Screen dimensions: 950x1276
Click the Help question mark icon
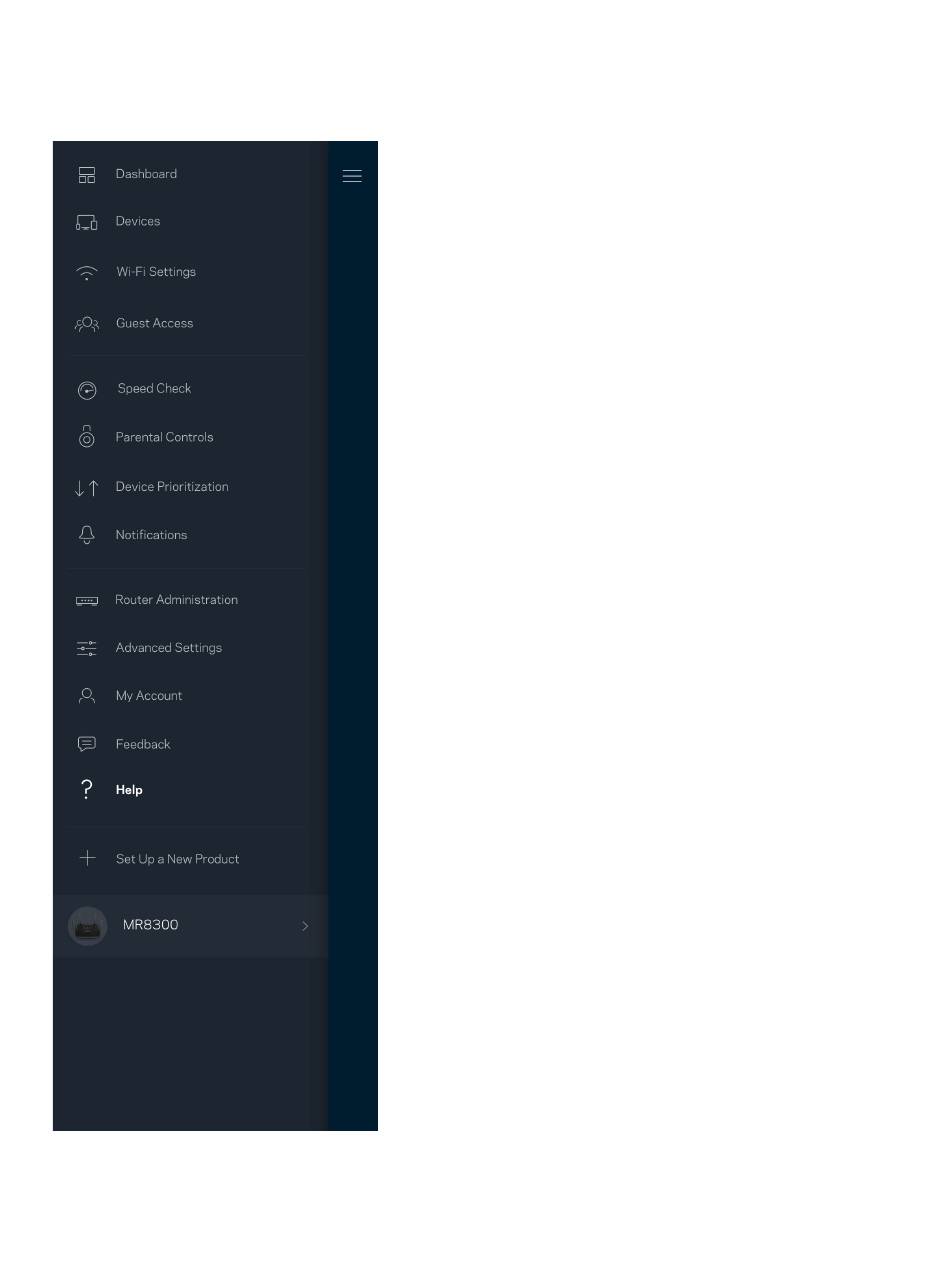click(87, 790)
